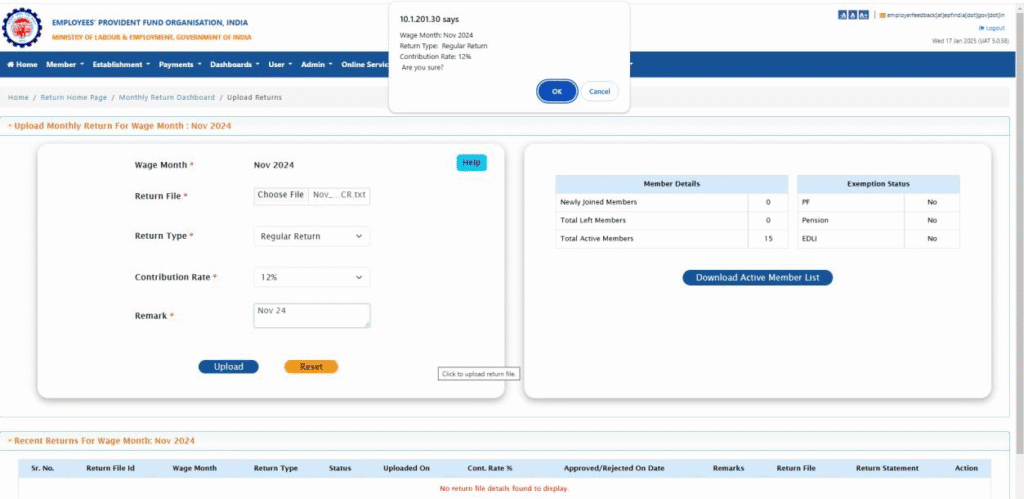
Task: Open the Return Type dropdown
Action: pyautogui.click(x=311, y=237)
